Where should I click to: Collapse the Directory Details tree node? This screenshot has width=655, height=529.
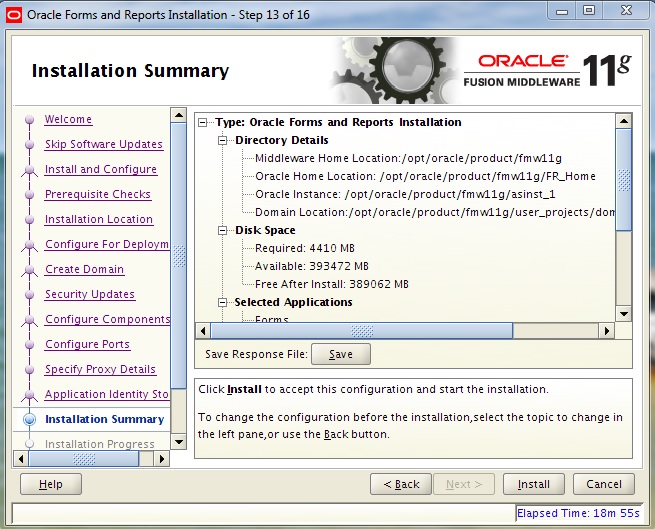224,141
